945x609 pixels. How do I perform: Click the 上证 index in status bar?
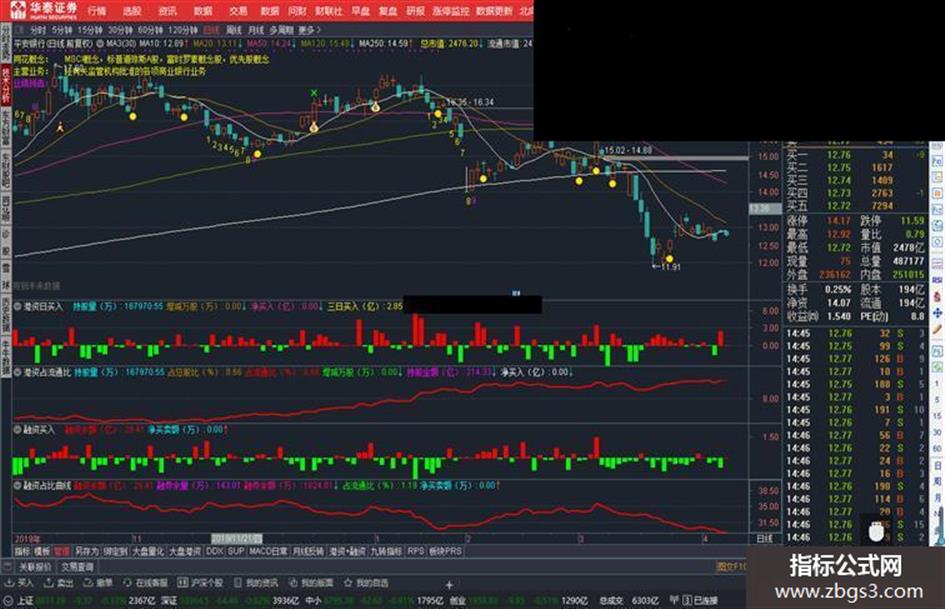coord(25,601)
